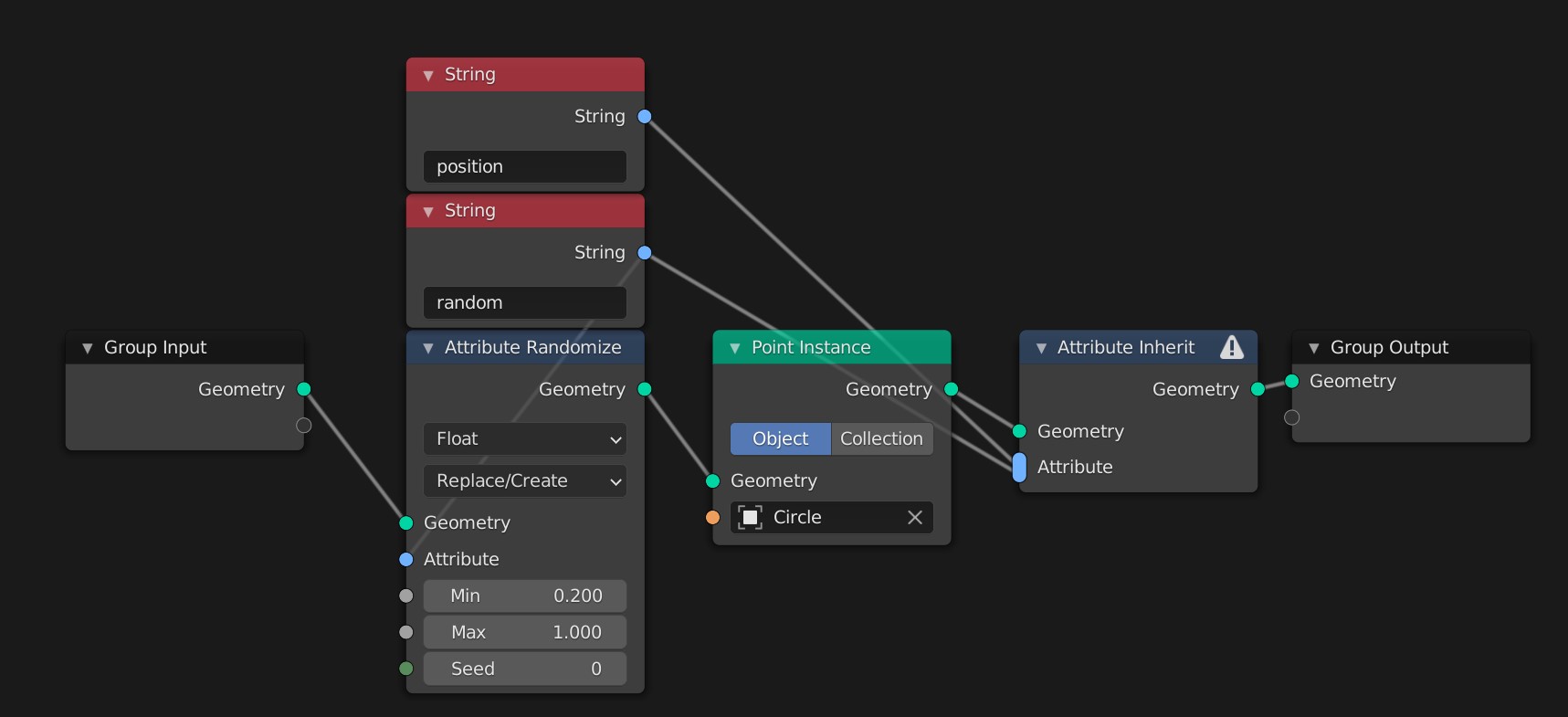Clear the Circle object with the X icon
The height and width of the screenshot is (717, 1568).
click(x=915, y=517)
